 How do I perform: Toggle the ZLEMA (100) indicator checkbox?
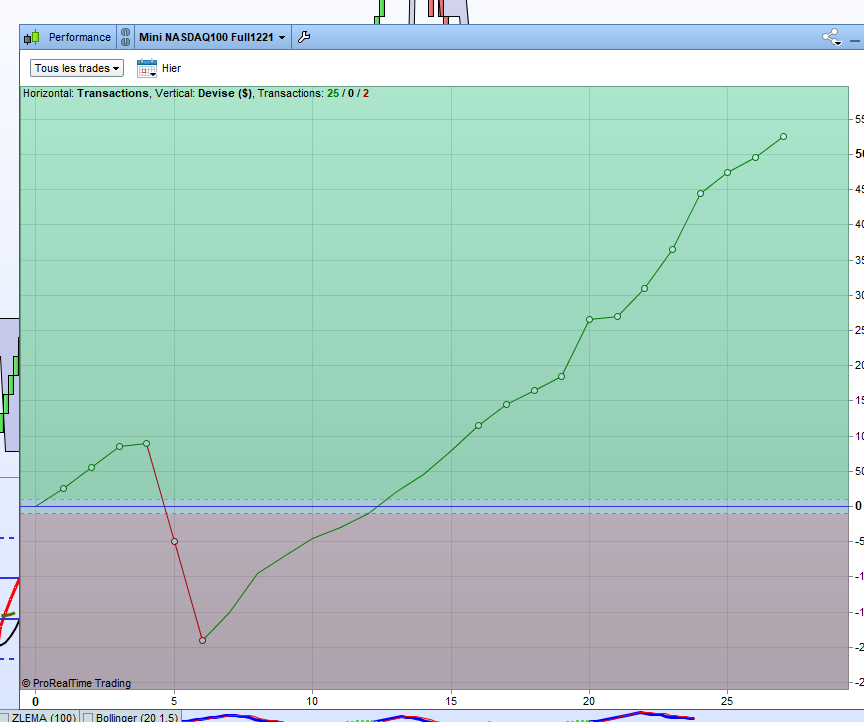coord(4,718)
